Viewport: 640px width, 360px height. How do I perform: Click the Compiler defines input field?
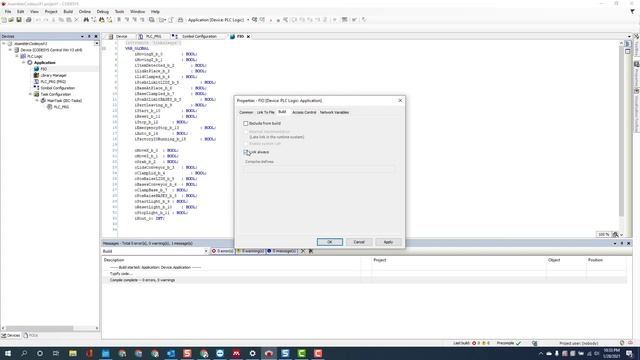pos(320,170)
